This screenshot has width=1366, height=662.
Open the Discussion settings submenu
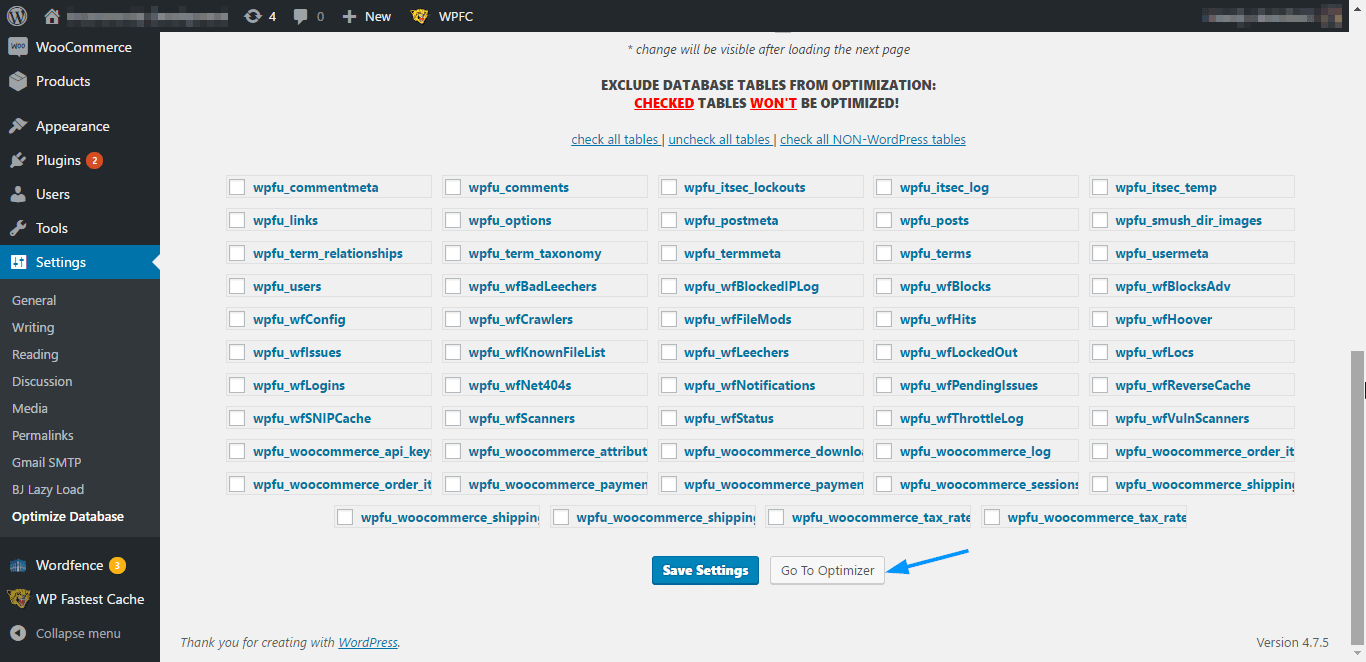click(x=42, y=381)
